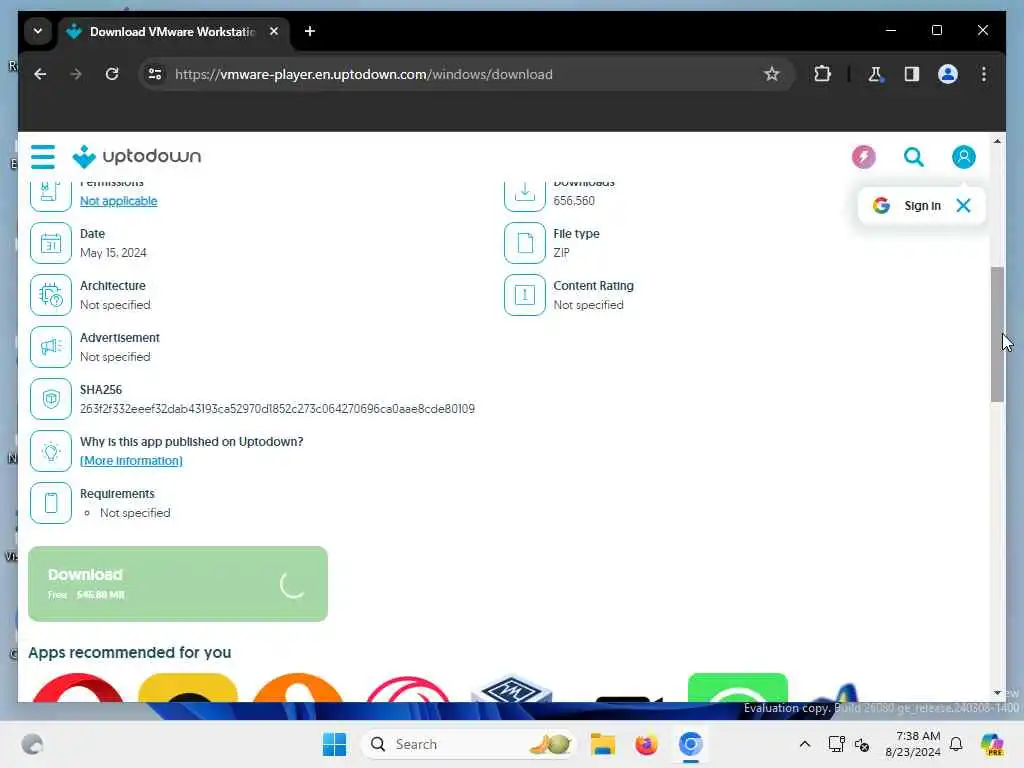Click the Google Sign in button
The image size is (1024, 768).
tap(908, 206)
